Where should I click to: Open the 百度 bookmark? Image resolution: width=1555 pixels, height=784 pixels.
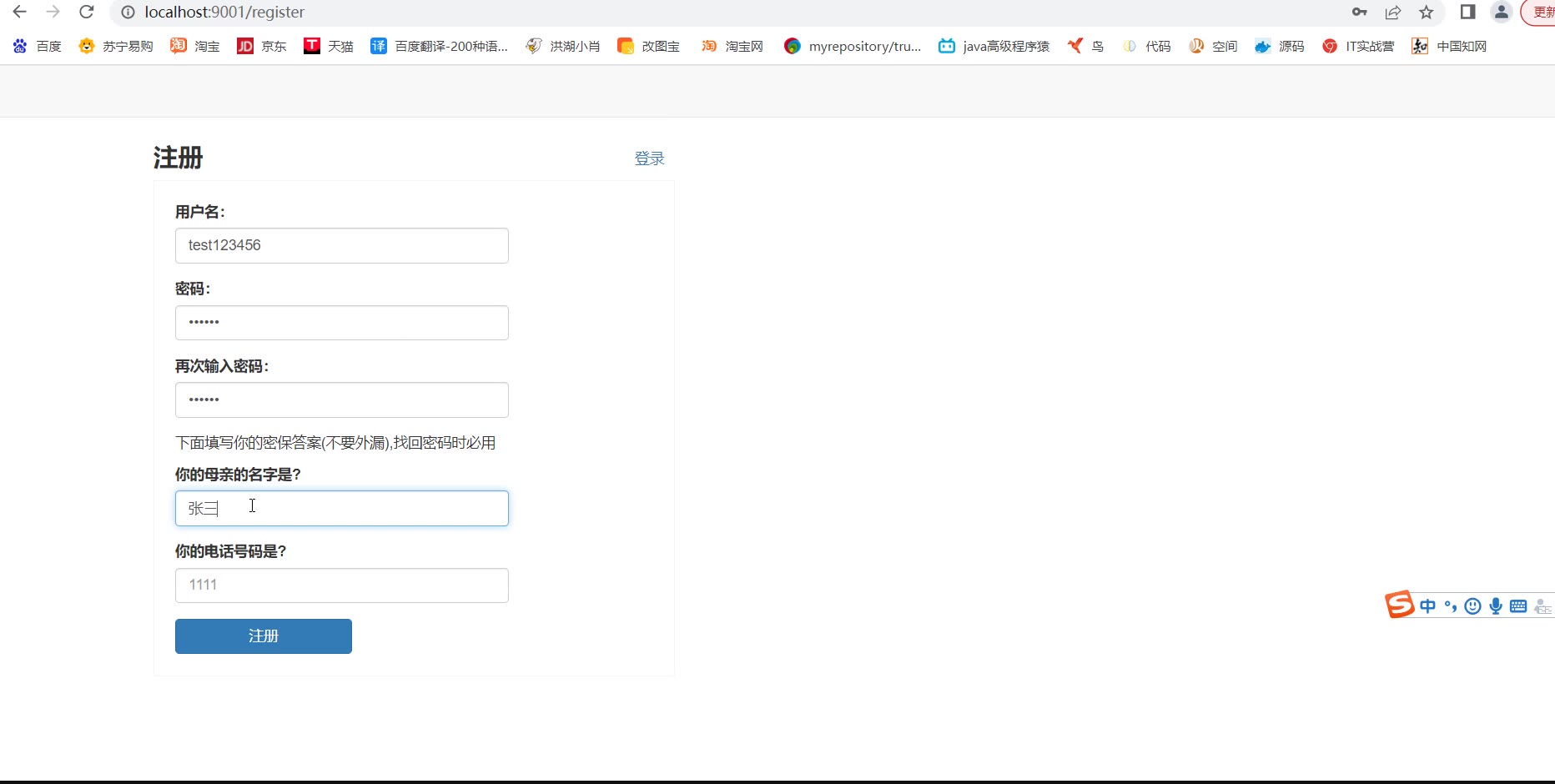coord(38,46)
